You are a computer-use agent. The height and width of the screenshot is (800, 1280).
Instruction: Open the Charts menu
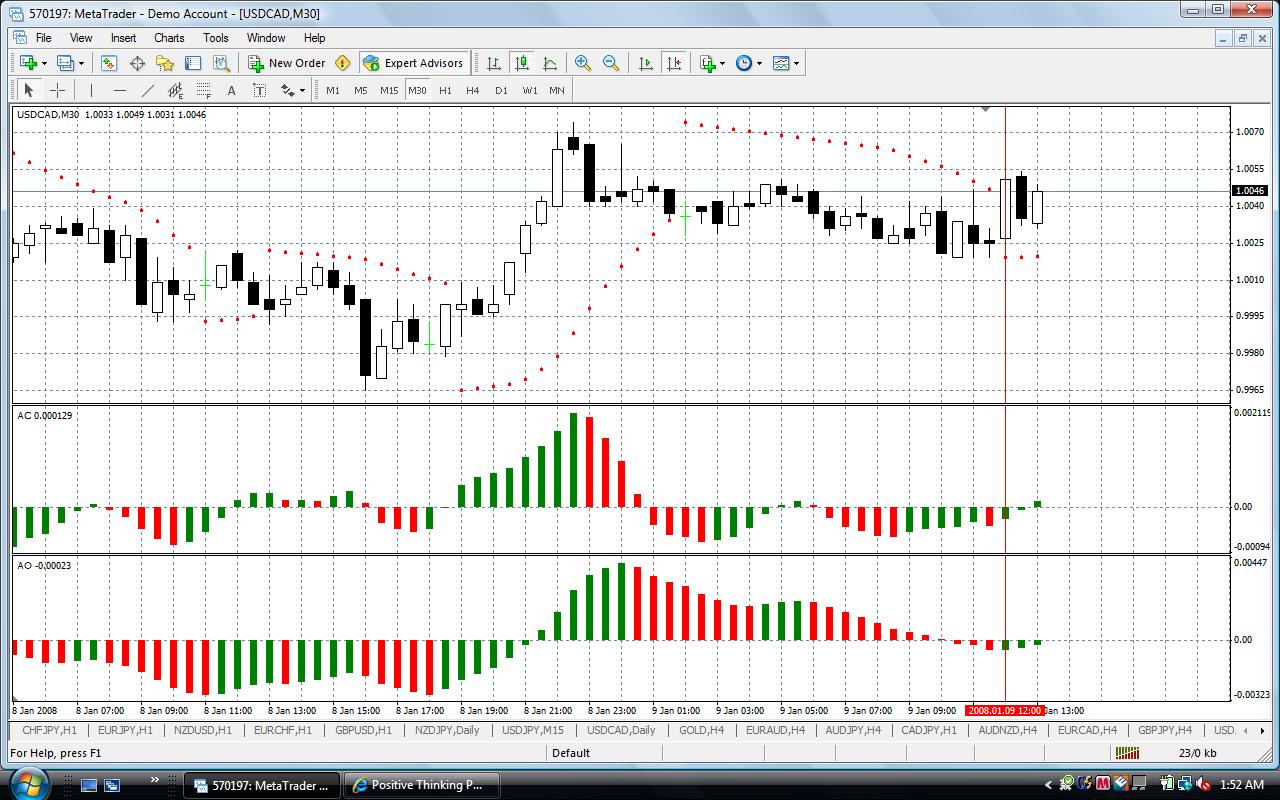(169, 38)
